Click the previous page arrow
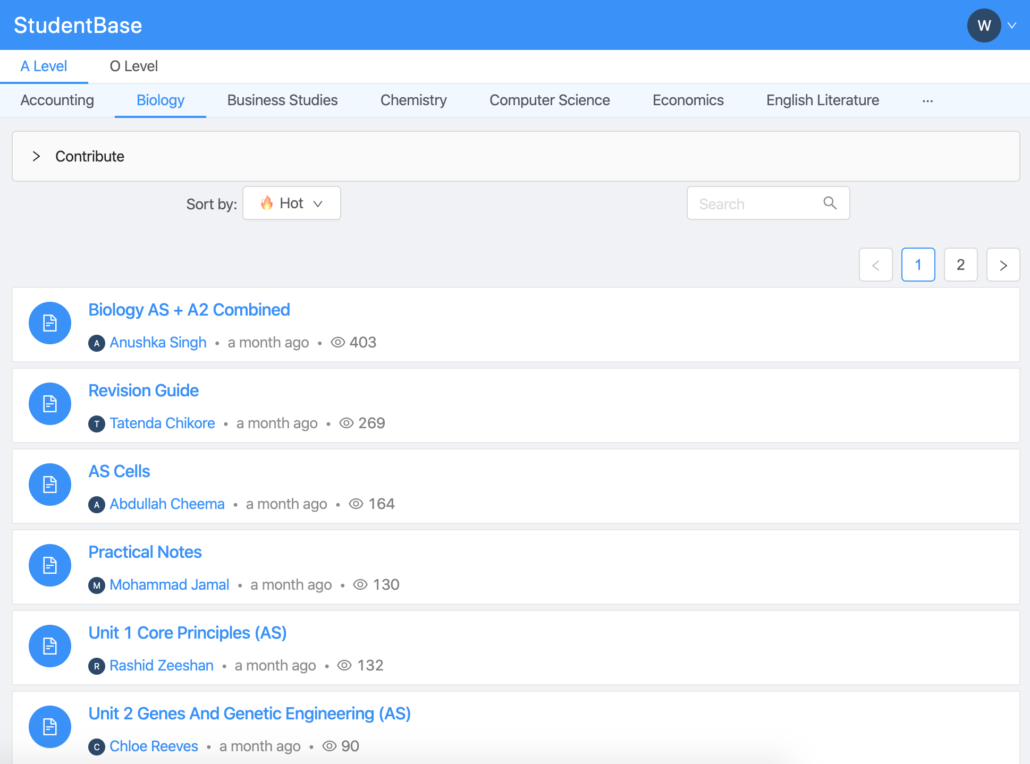The image size is (1030, 764). (x=876, y=265)
